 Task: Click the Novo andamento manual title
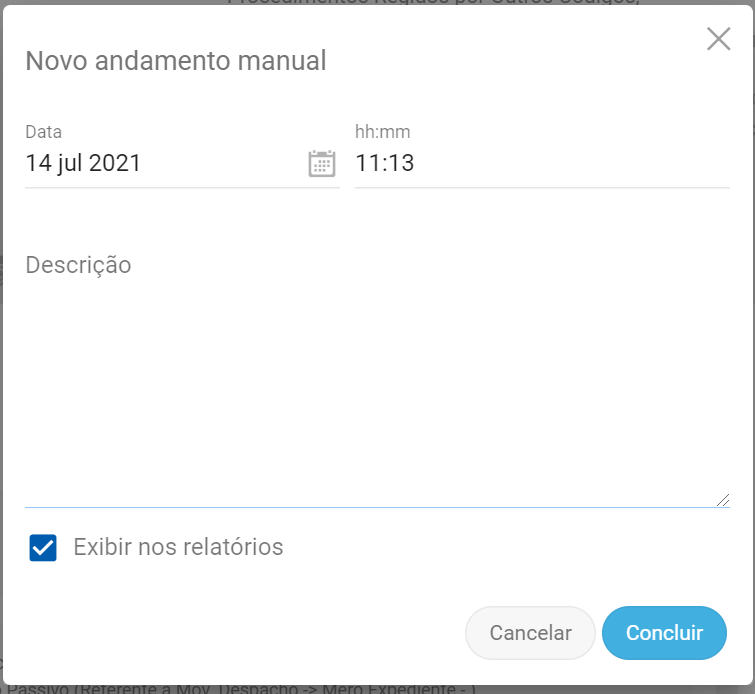pos(176,61)
